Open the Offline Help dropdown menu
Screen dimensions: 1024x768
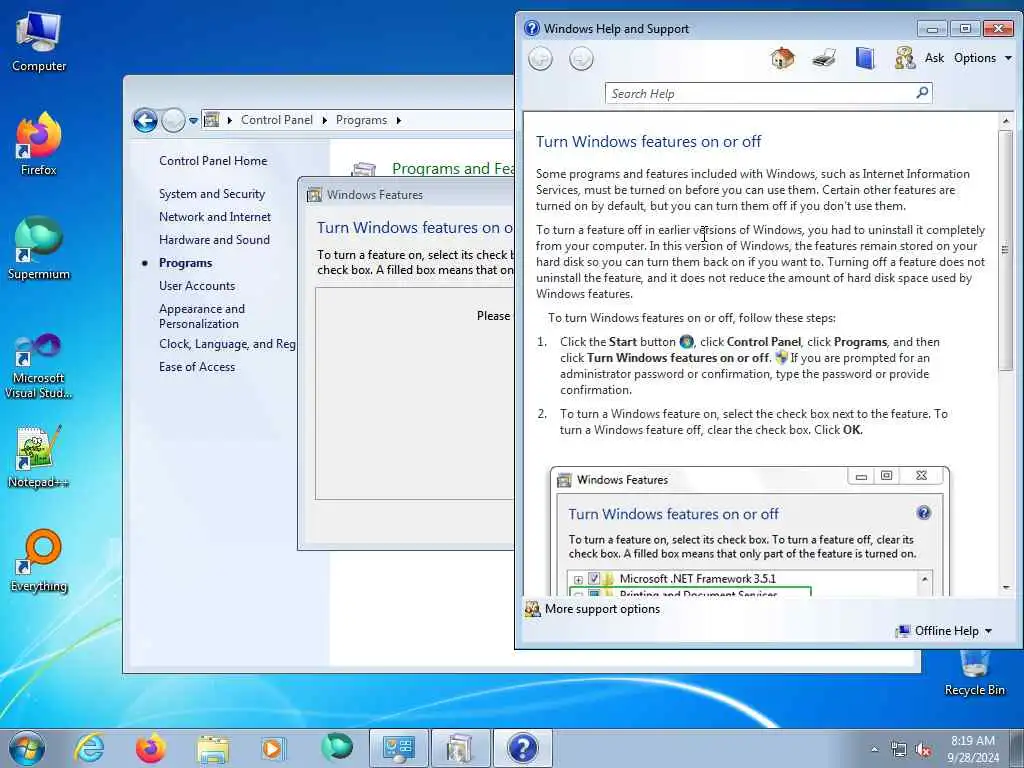(x=944, y=631)
